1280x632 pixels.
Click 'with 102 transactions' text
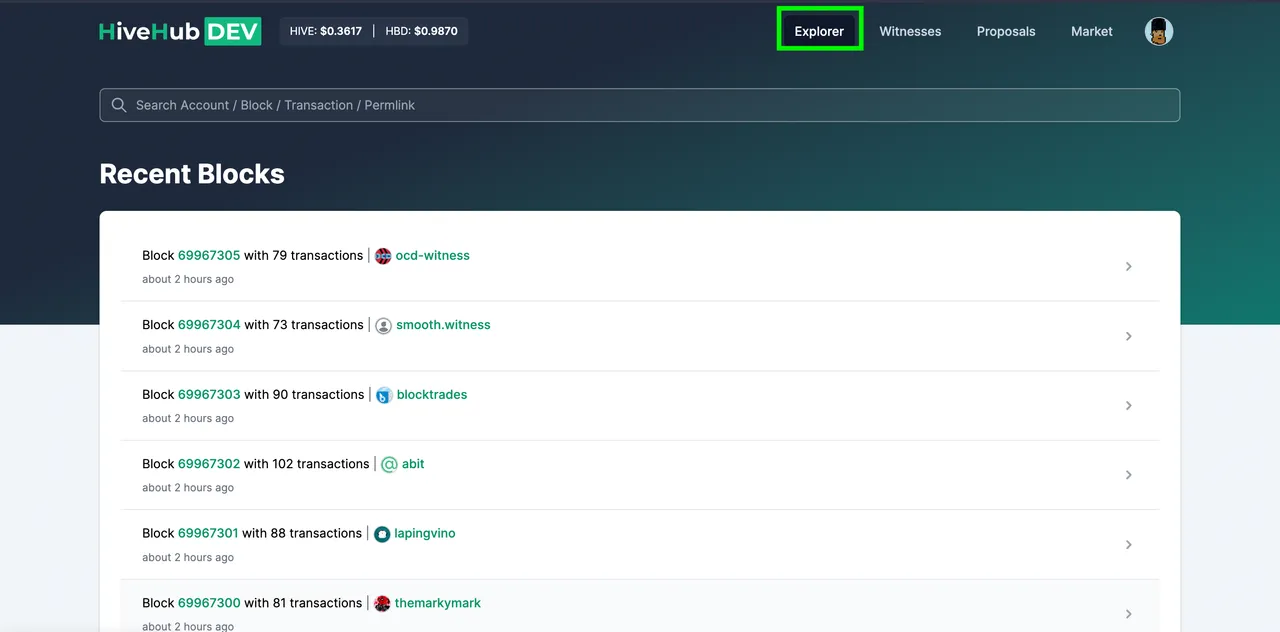click(307, 464)
